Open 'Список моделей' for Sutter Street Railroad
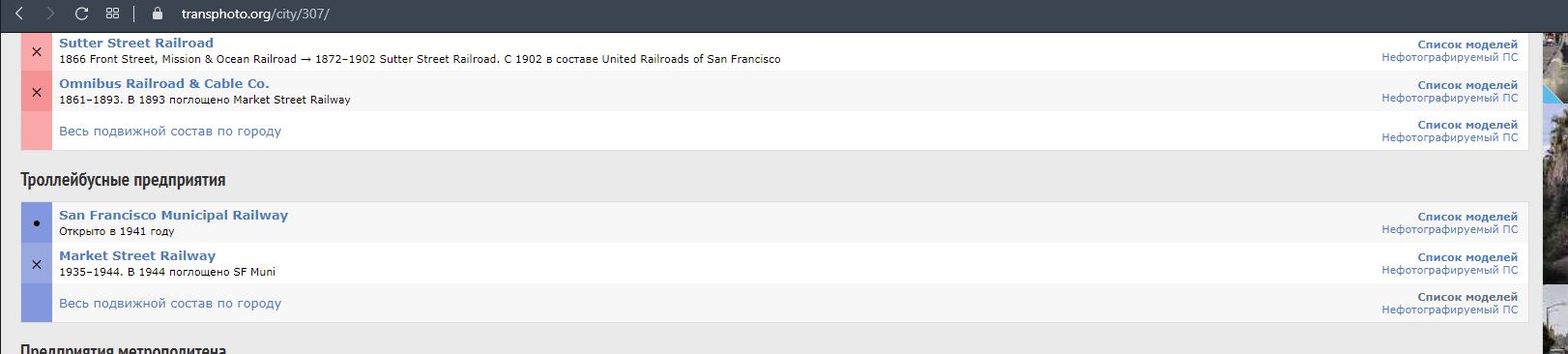The width and height of the screenshot is (1568, 354). point(1467,44)
